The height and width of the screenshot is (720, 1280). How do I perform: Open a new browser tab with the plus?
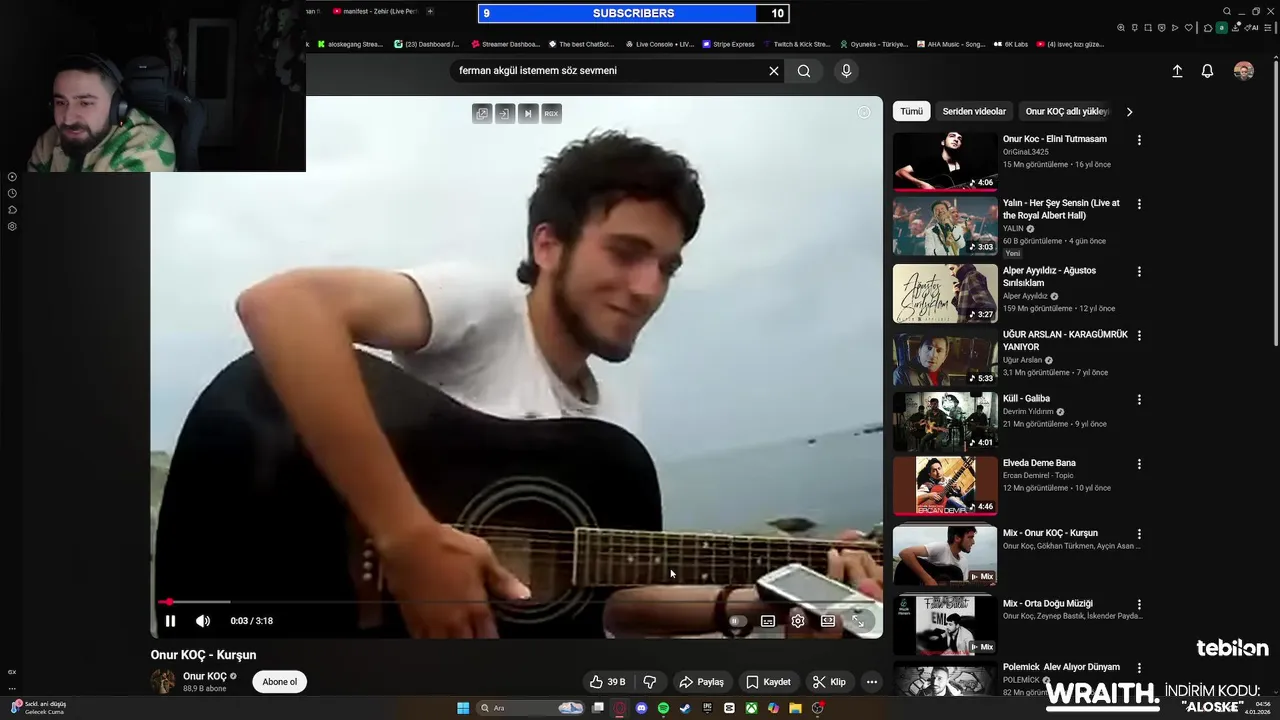tap(430, 11)
